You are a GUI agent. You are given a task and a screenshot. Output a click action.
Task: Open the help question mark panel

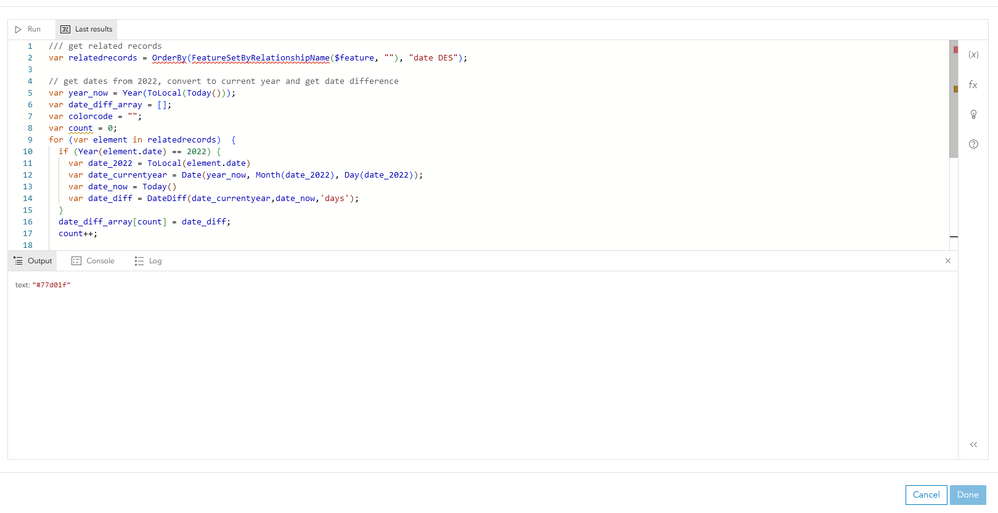(973, 144)
